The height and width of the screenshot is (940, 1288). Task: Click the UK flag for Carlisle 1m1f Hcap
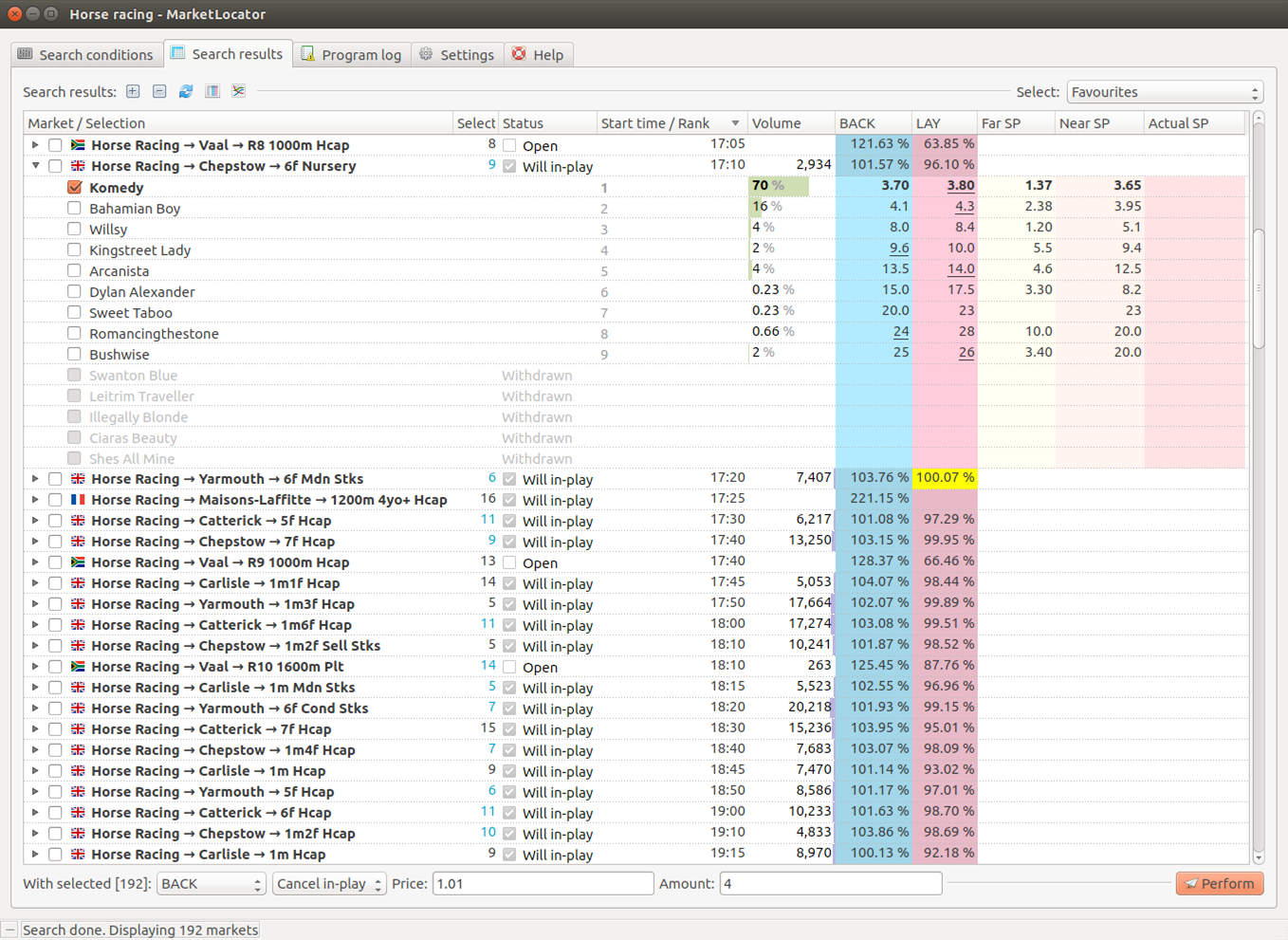coord(78,583)
